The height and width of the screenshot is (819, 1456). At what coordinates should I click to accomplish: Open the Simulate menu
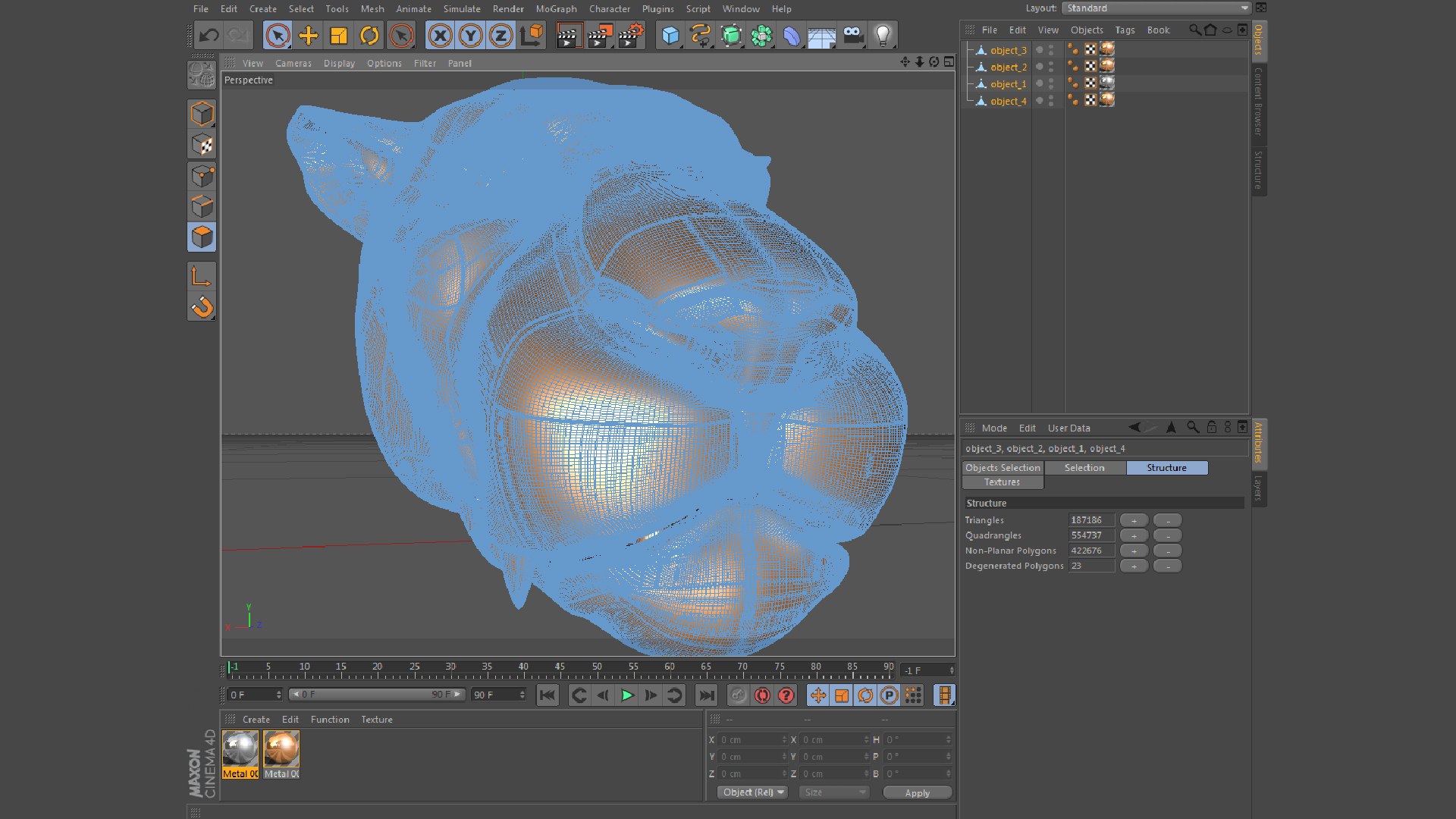tap(462, 9)
